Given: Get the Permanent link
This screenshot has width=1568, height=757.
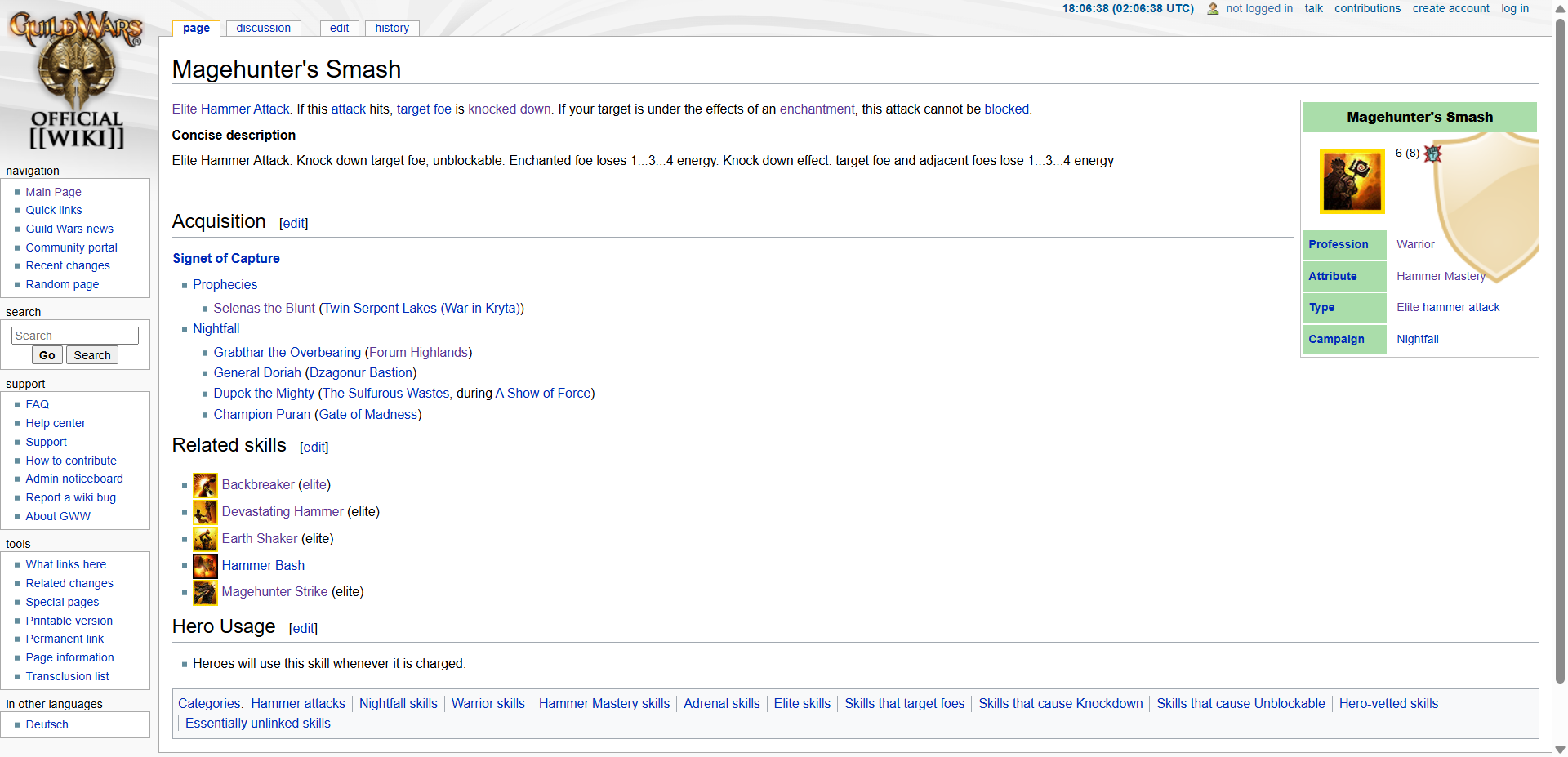Looking at the screenshot, I should pos(65,639).
